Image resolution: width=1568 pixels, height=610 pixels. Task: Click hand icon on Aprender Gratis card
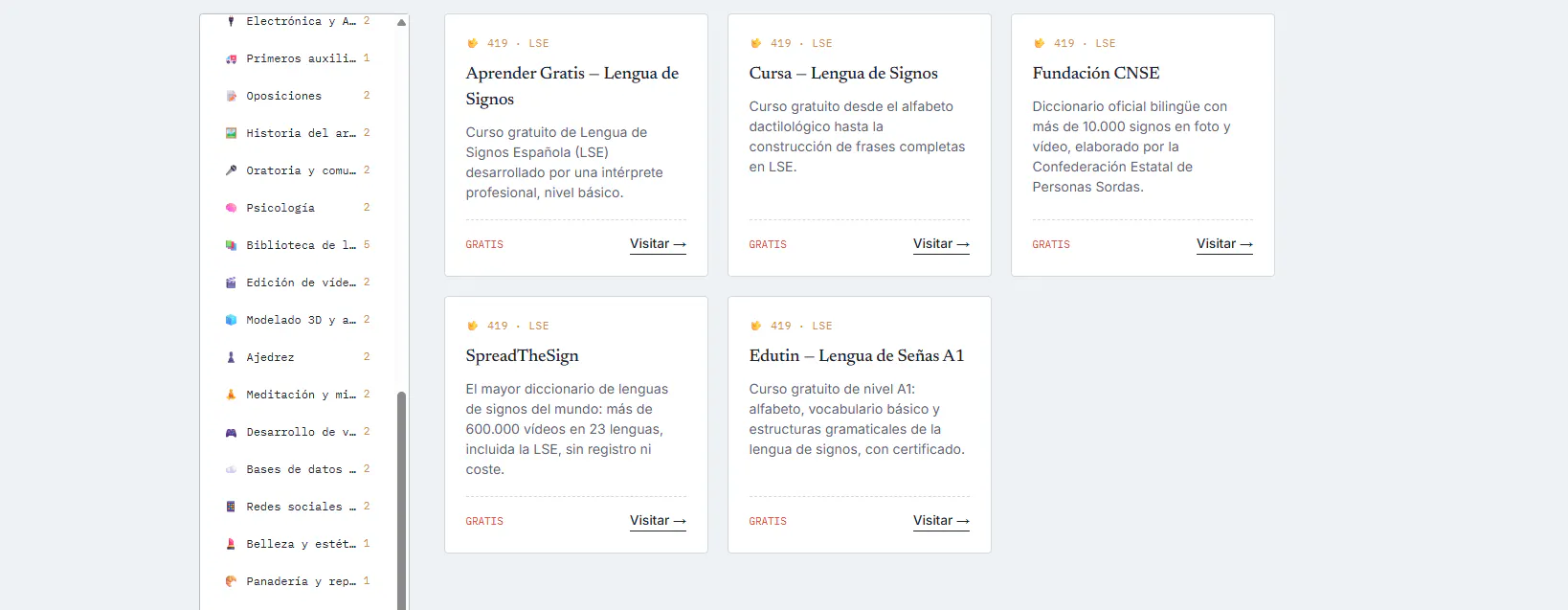click(x=472, y=43)
